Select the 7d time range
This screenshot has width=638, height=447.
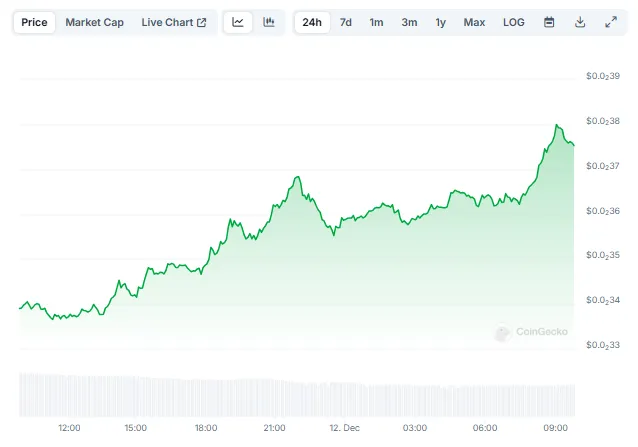345,22
